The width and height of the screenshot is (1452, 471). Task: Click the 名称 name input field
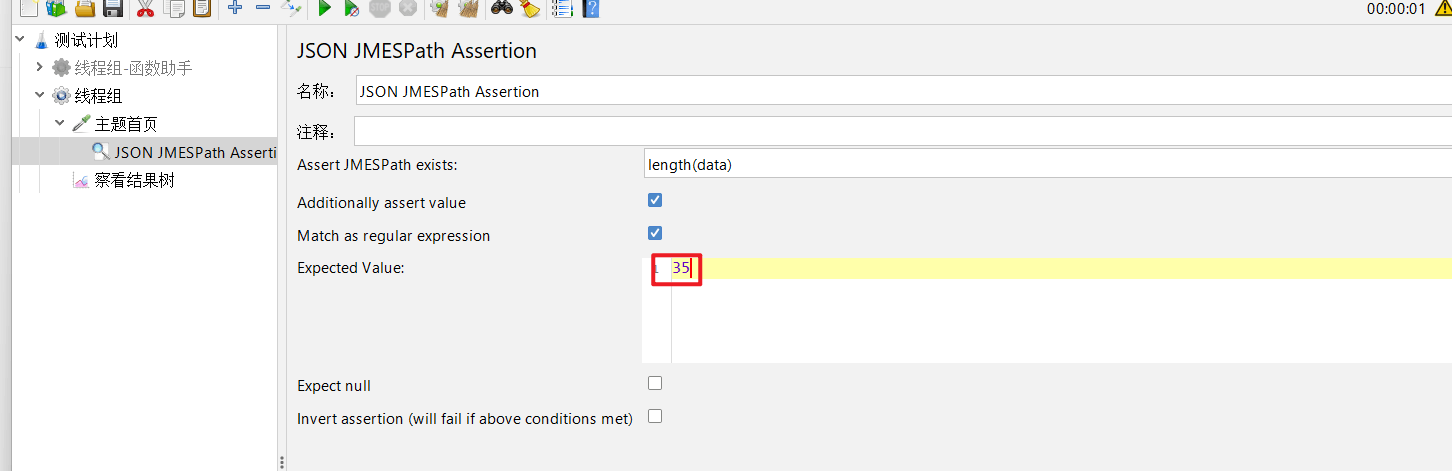(x=900, y=91)
